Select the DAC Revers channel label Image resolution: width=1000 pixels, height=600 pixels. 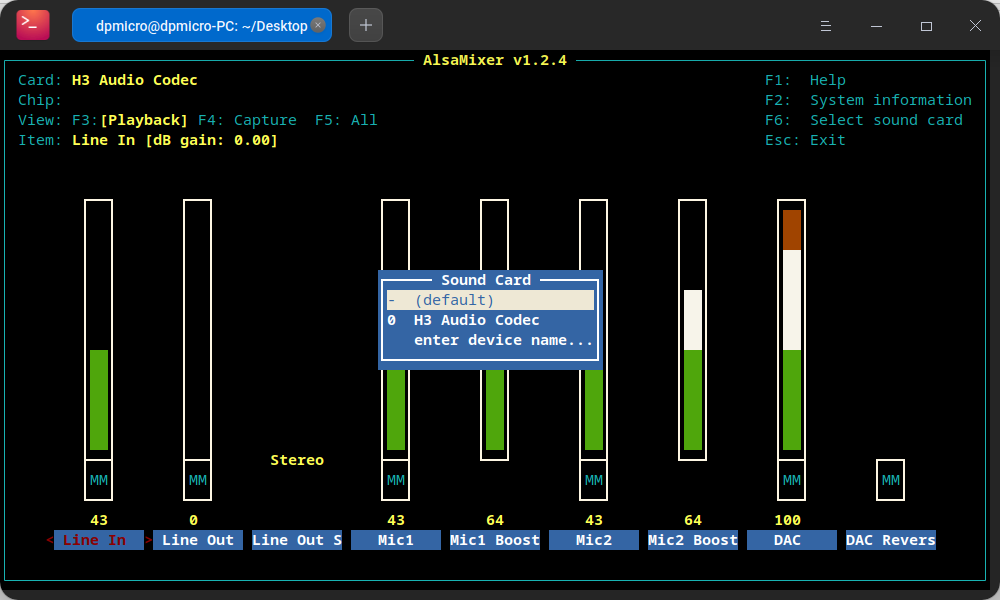coord(890,540)
